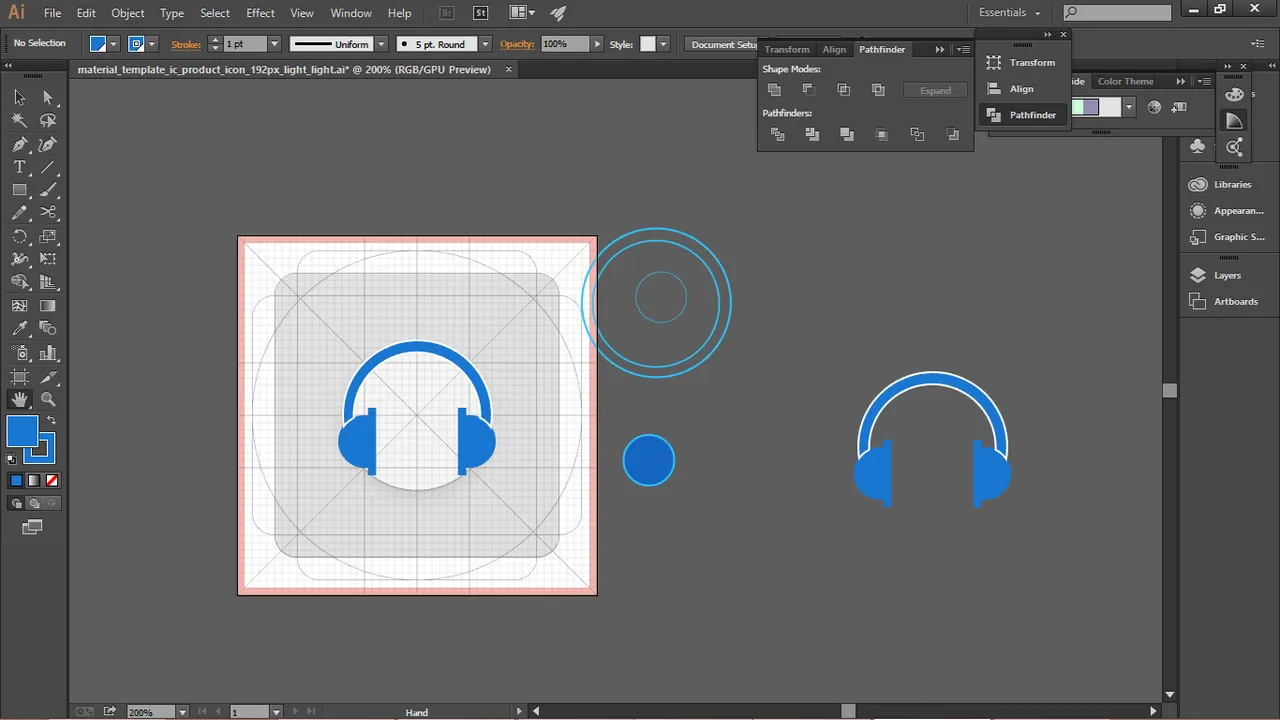The image size is (1280, 720).
Task: Select the Scissors tool
Action: coord(48,213)
